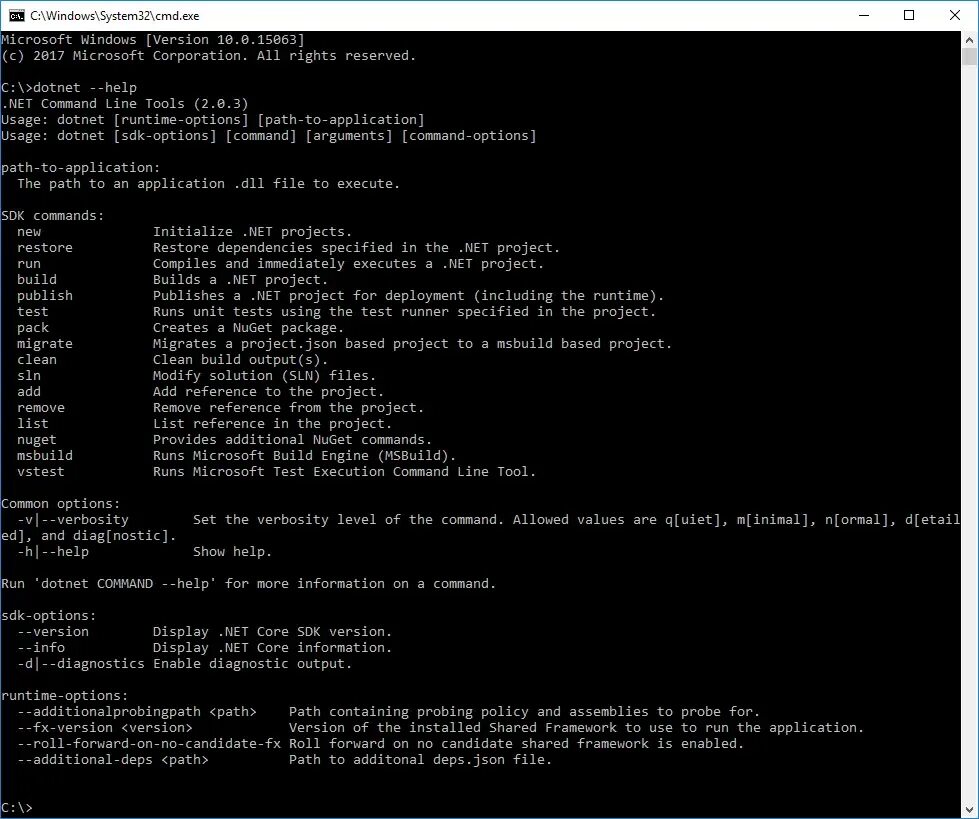Click the 'test' command name
This screenshot has height=819, width=979.
32,312
